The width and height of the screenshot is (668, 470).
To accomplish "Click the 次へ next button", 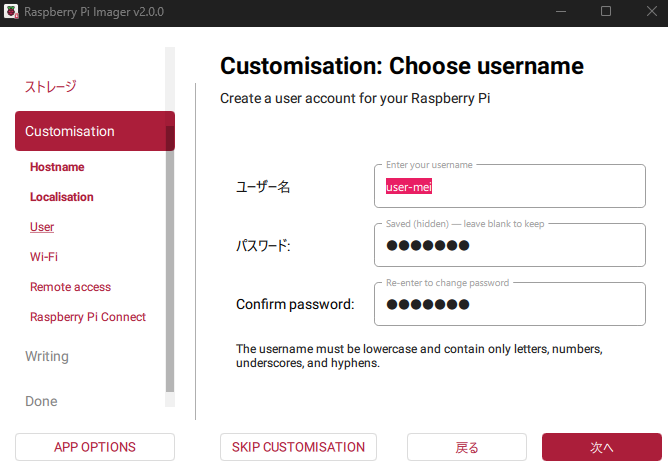I will click(x=601, y=447).
